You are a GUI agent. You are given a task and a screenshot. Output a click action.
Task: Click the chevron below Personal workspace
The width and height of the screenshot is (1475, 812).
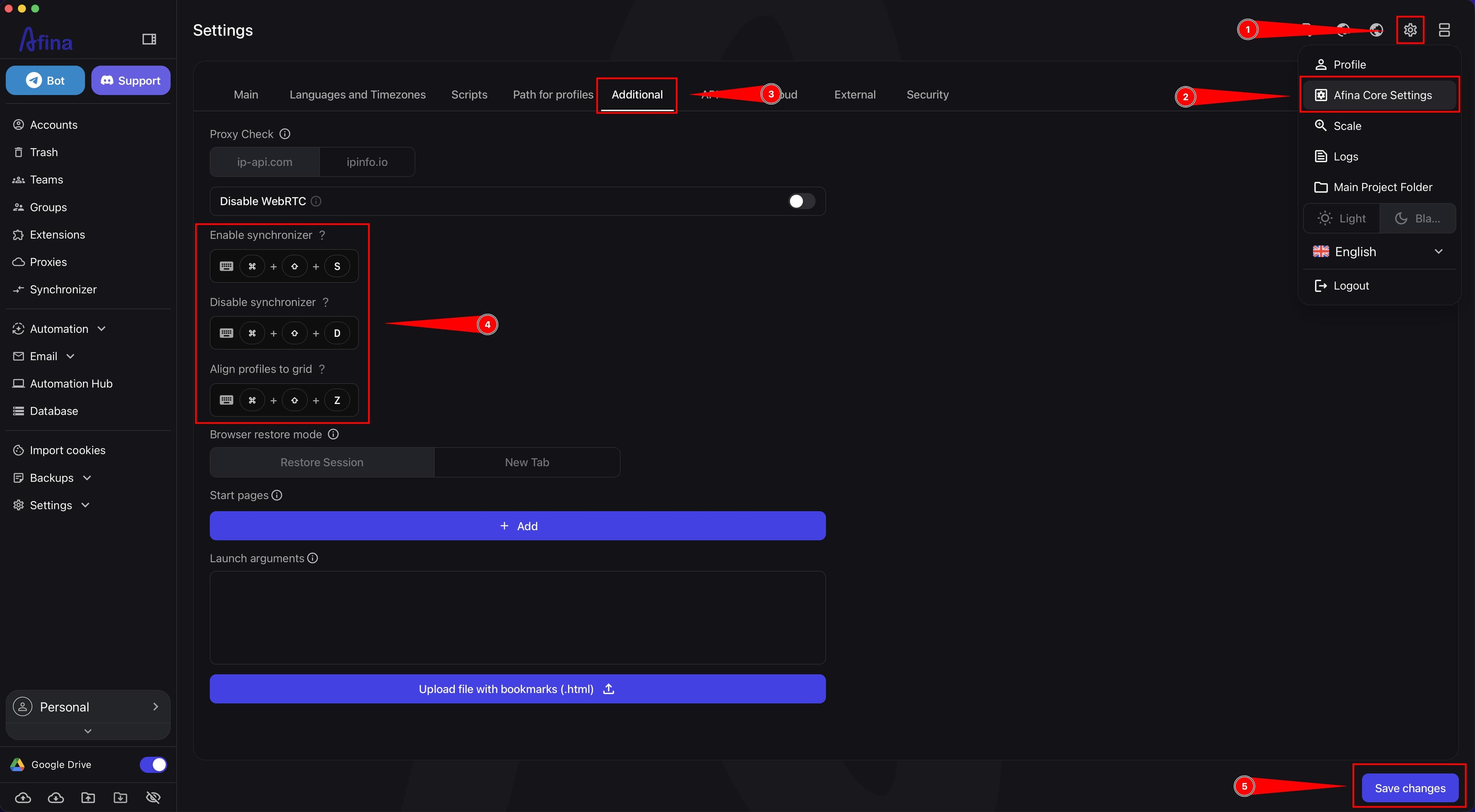point(88,731)
